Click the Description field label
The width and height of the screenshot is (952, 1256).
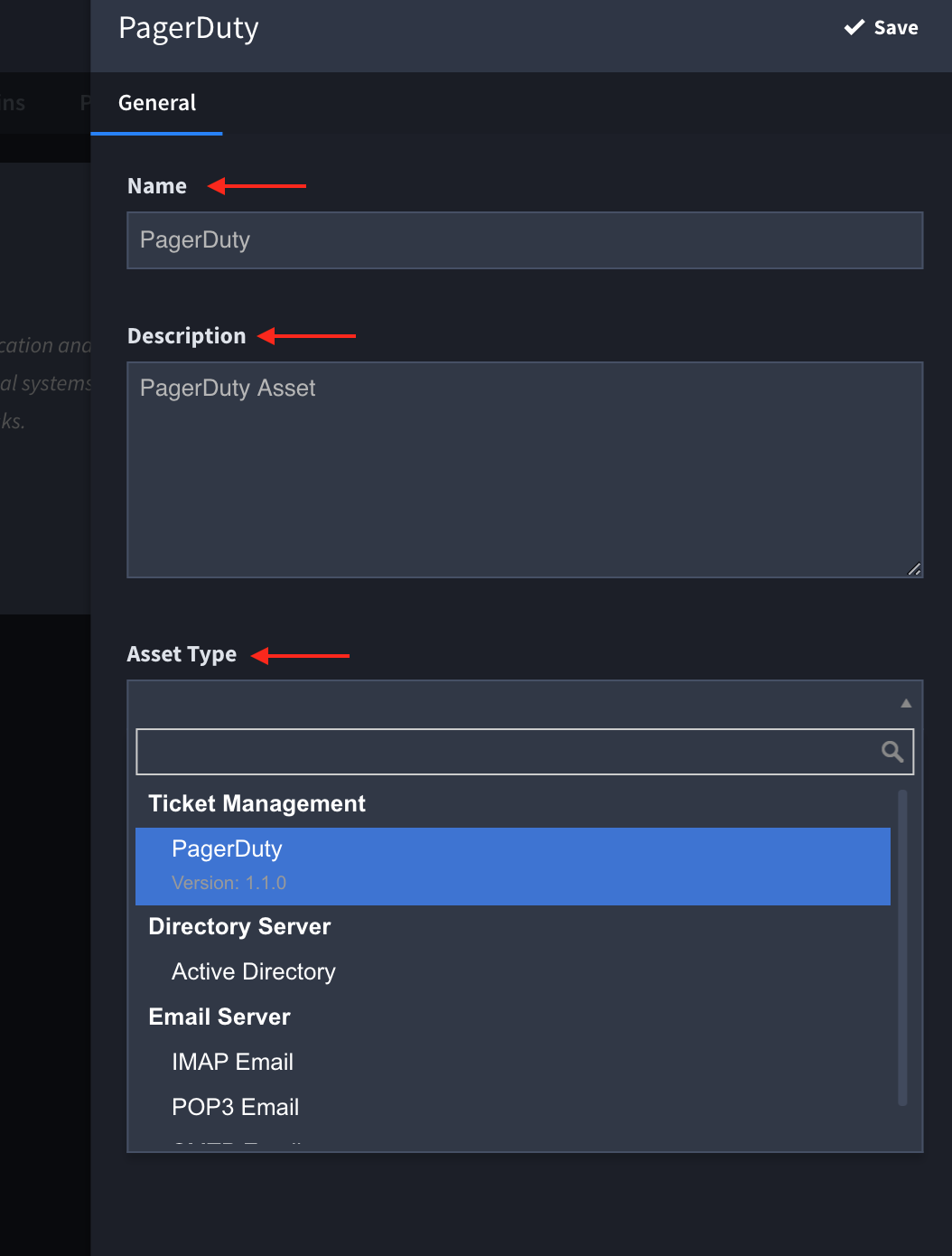187,336
